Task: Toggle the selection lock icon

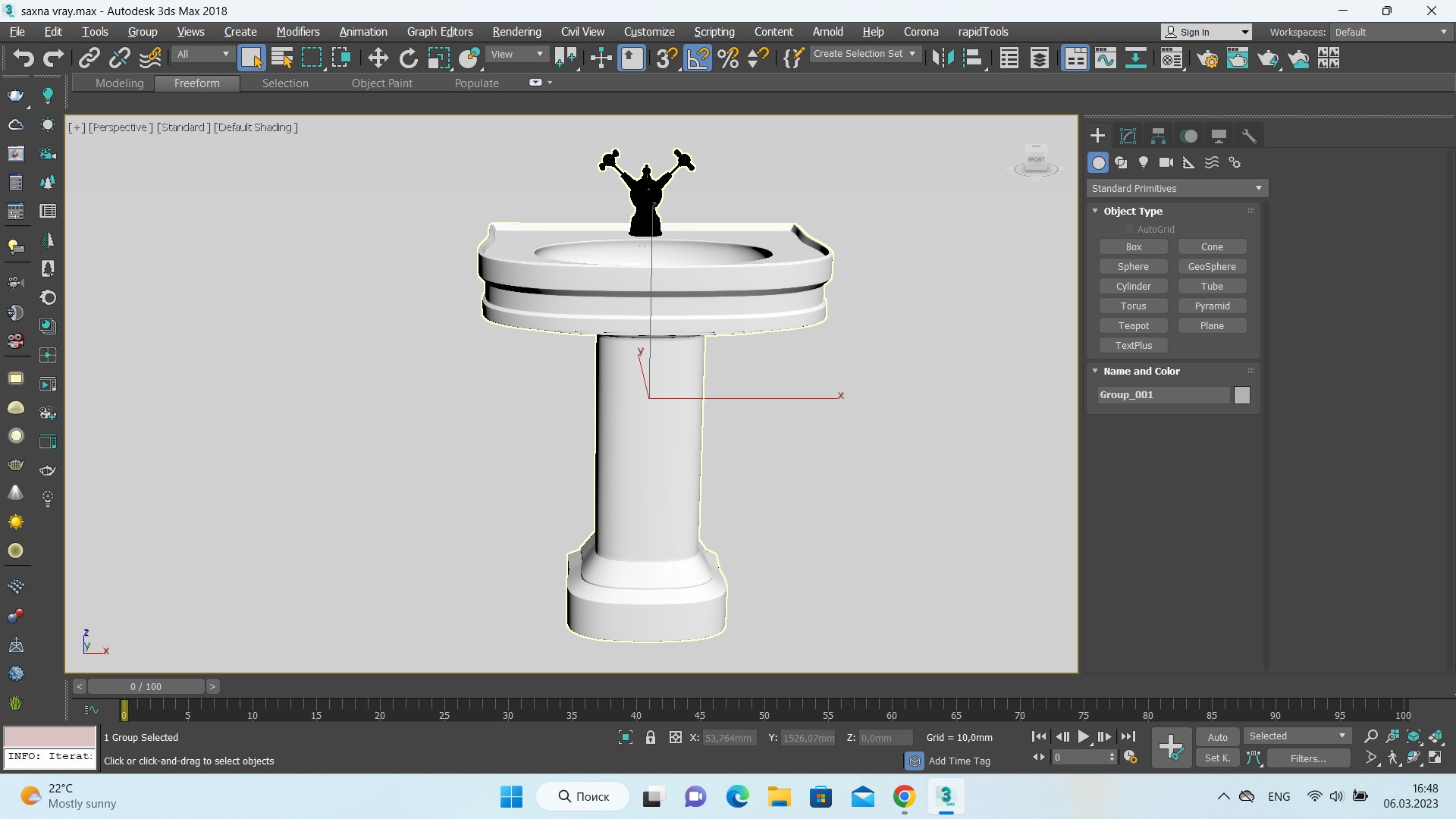Action: [x=650, y=737]
